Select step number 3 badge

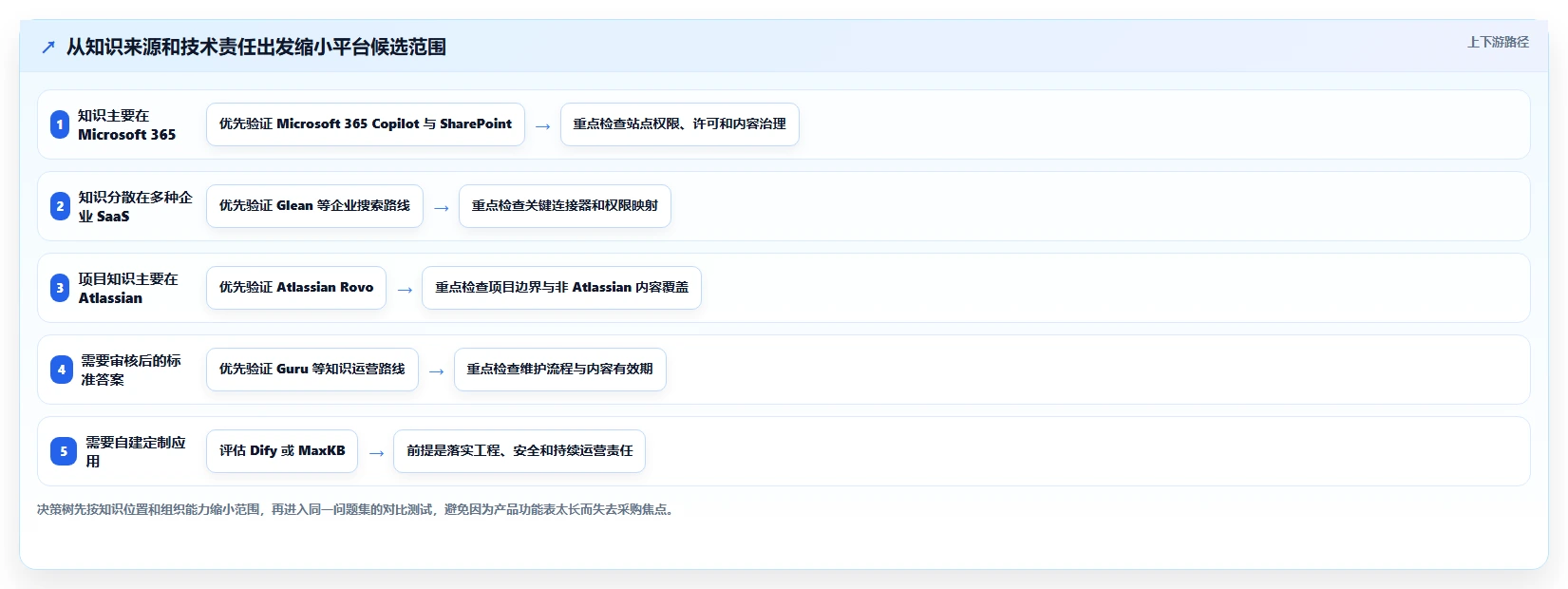pyautogui.click(x=60, y=288)
